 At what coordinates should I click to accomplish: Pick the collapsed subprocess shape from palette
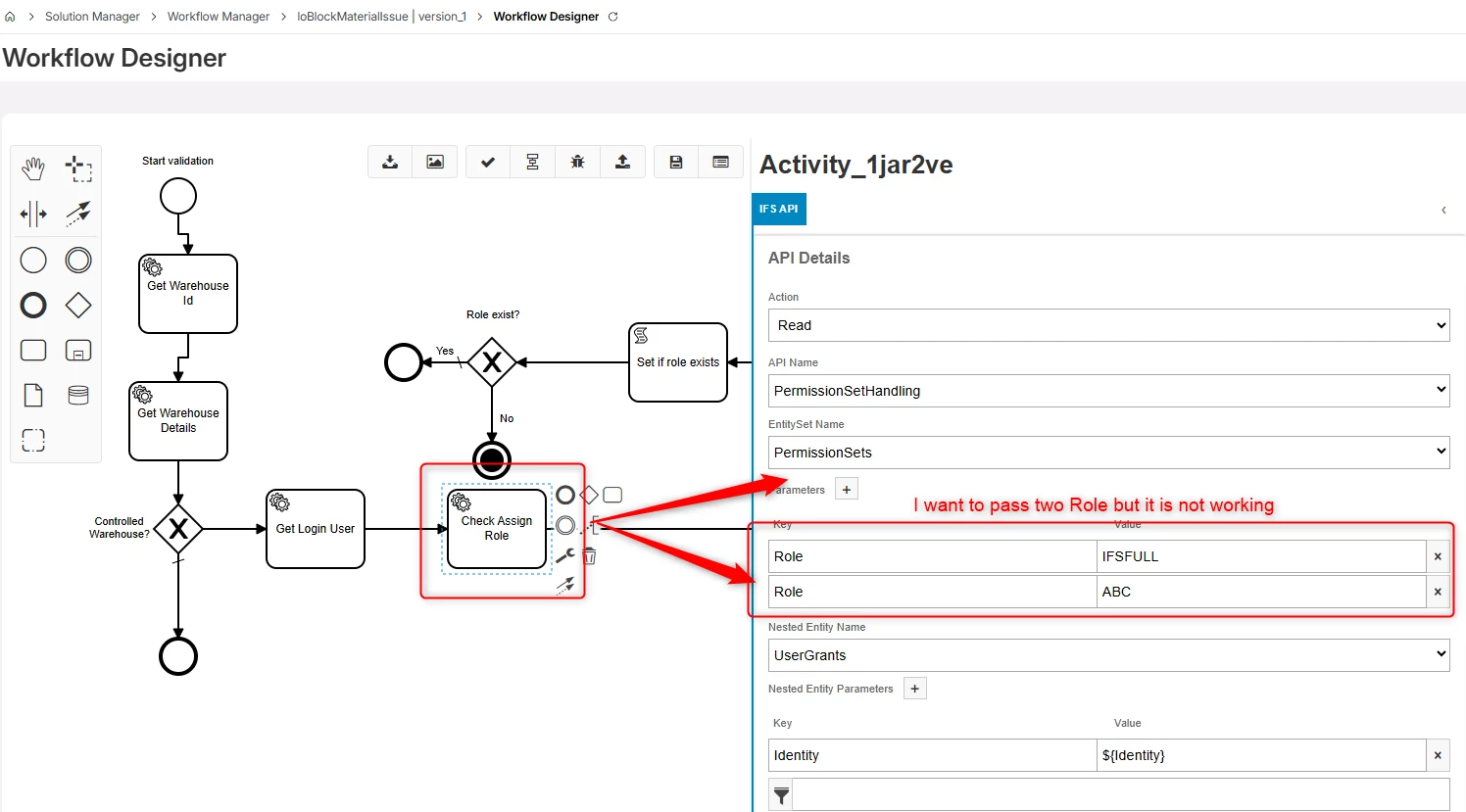78,350
